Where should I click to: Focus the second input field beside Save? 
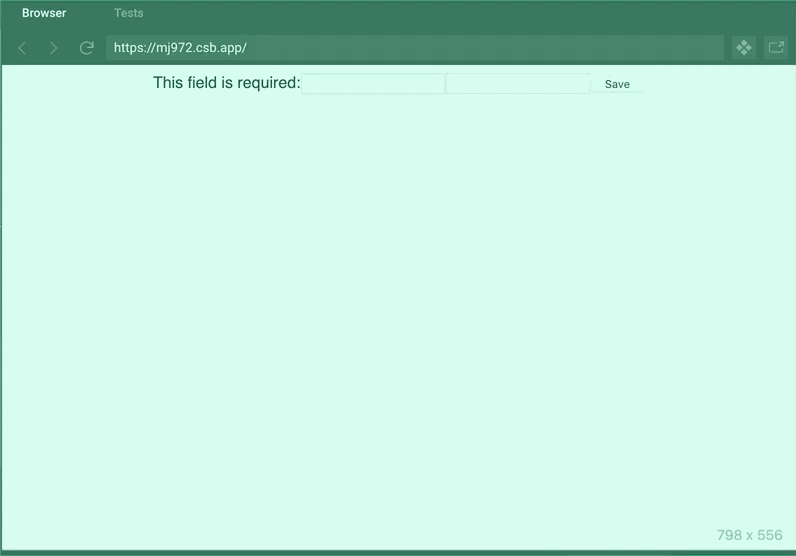[518, 84]
